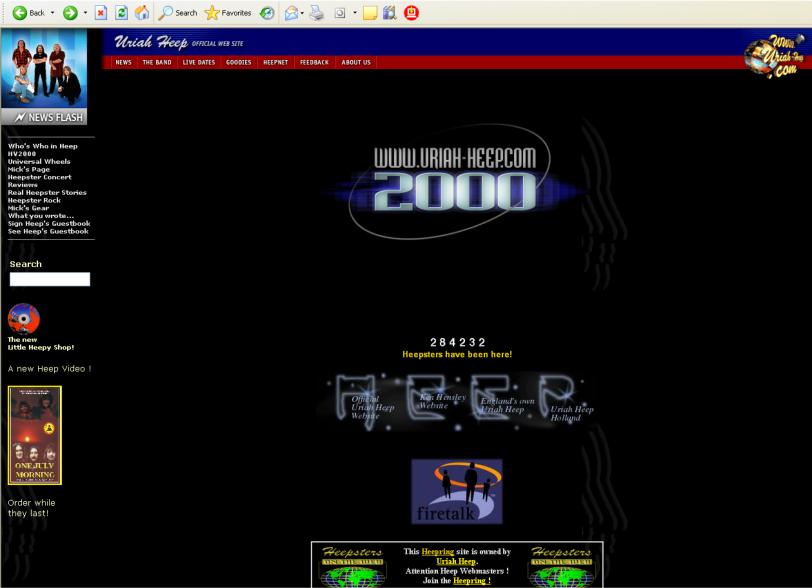Open the Favorites star pane
The width and height of the screenshot is (812, 588).
228,12
